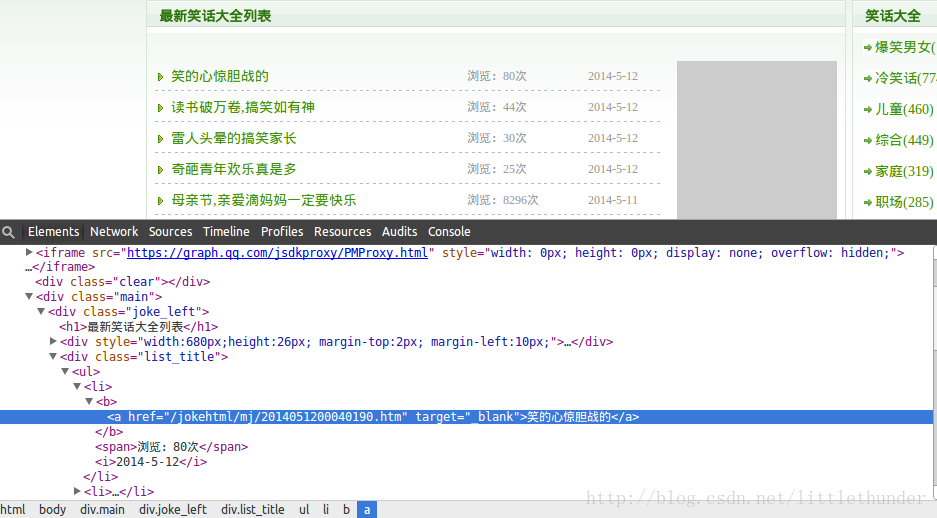Click the Elements panel vertical scrollbar
Screen dimensions: 937x518
click(935, 373)
